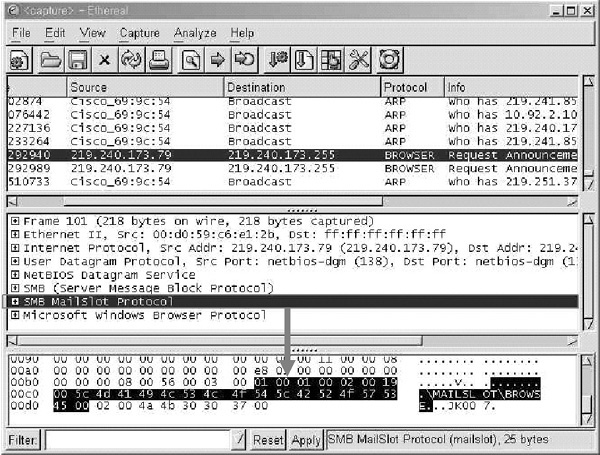600x455 pixels.
Task: Find next packet arrow icon
Action: [x=217, y=60]
